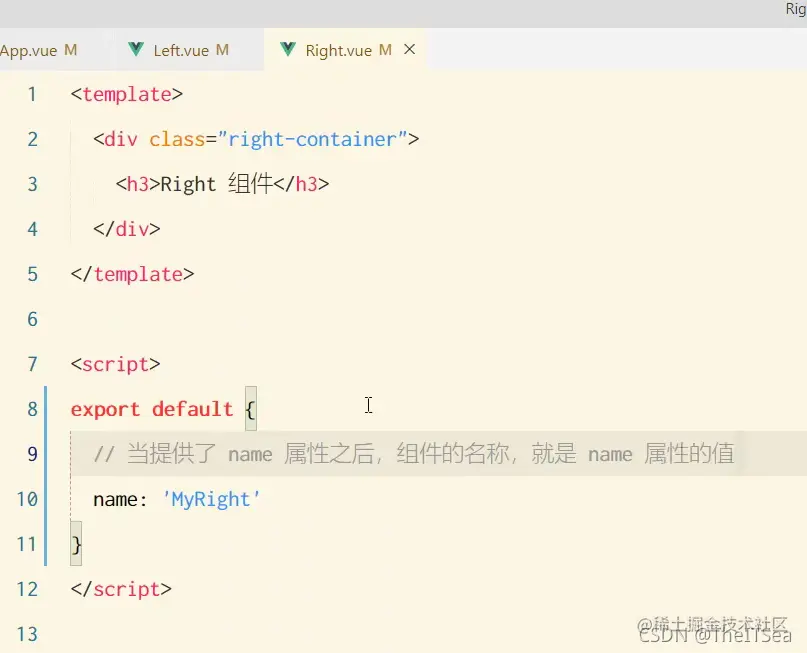
Task: Close the Right.vue tab
Action: coord(410,49)
